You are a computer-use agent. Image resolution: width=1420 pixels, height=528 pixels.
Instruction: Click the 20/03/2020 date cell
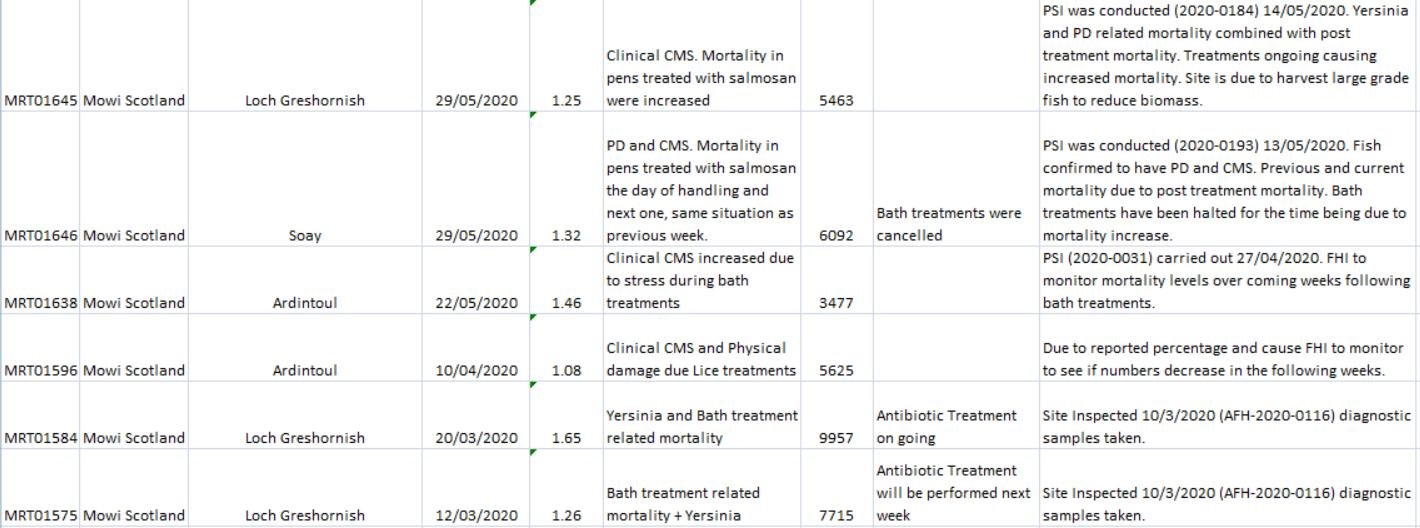[x=476, y=437]
